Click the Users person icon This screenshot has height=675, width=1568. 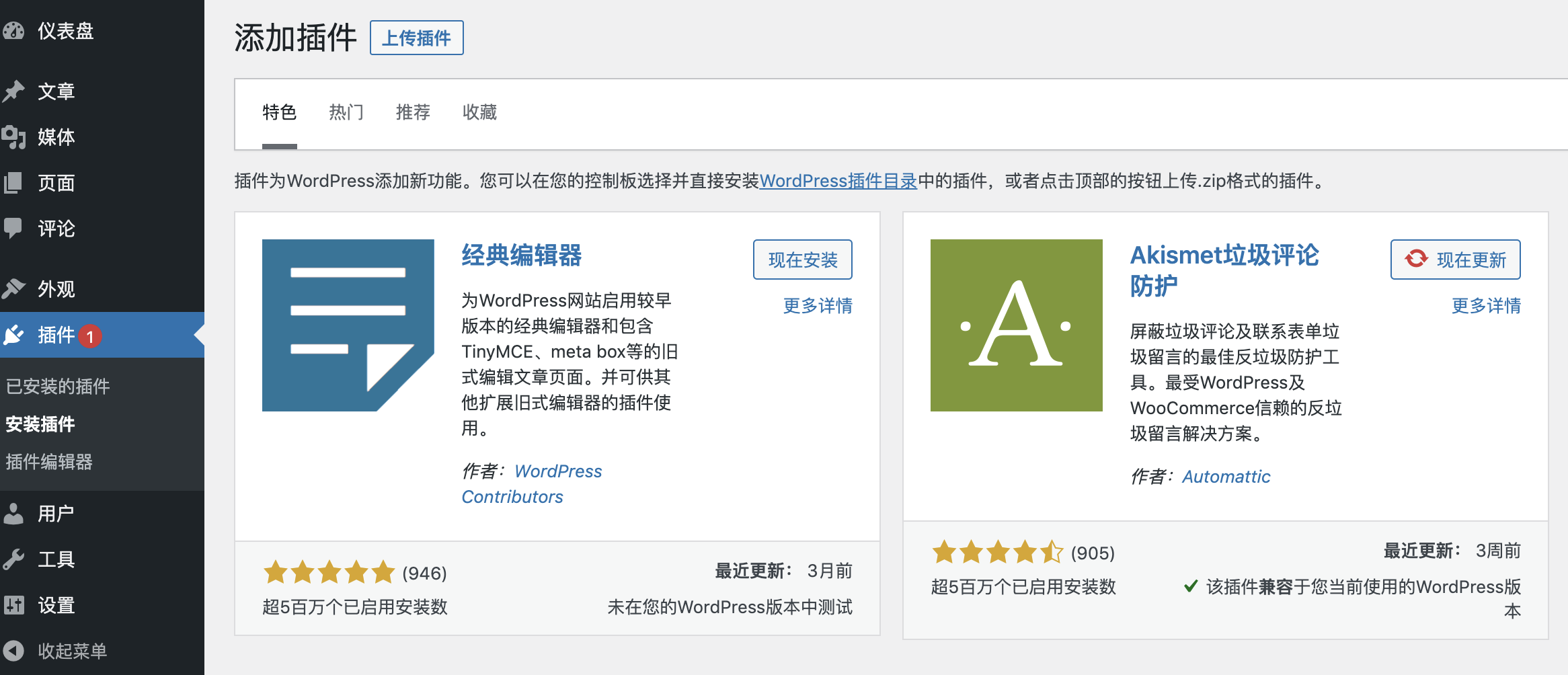click(x=13, y=514)
